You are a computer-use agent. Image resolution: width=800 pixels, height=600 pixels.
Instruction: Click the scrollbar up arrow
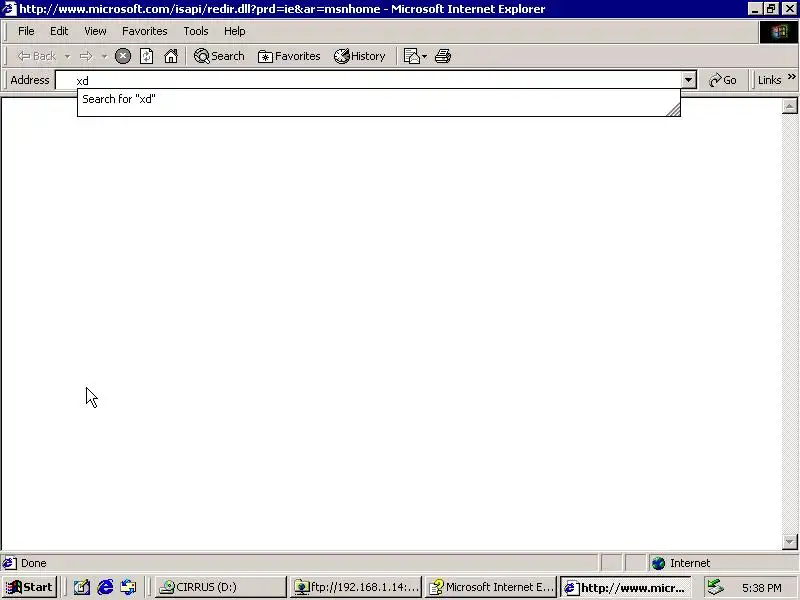click(789, 106)
